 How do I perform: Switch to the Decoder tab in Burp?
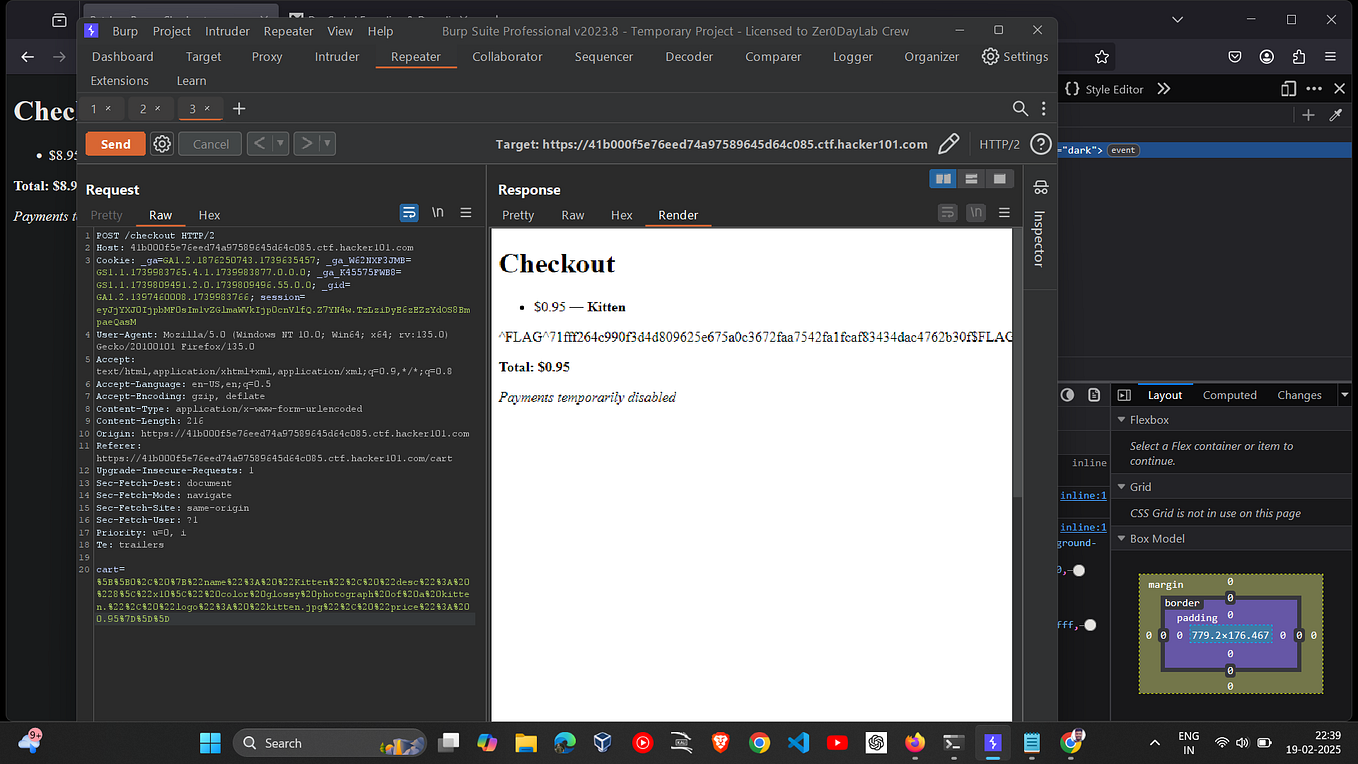(x=688, y=57)
